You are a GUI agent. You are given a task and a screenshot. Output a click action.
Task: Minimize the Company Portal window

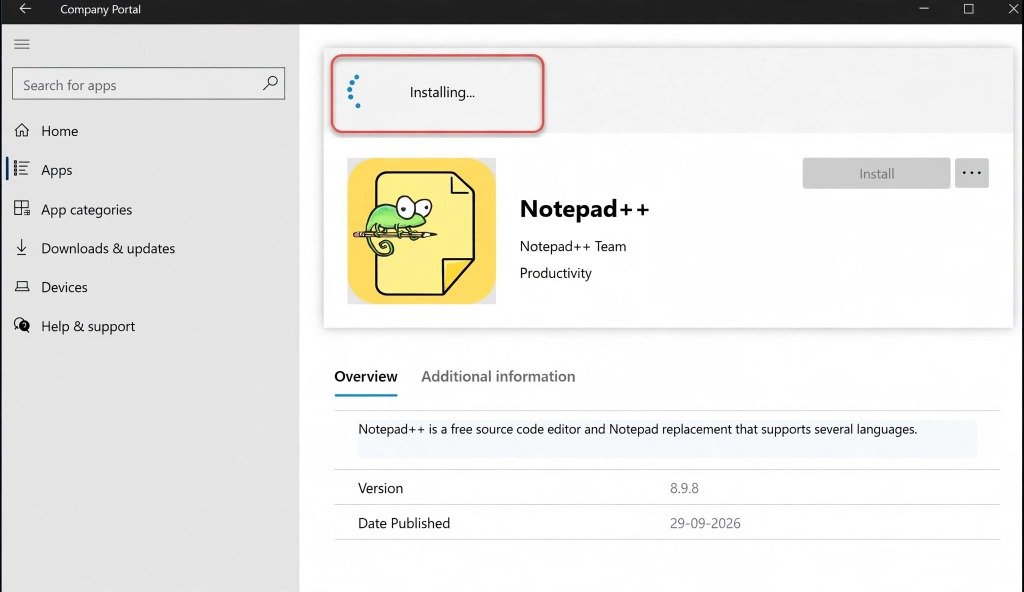924,9
